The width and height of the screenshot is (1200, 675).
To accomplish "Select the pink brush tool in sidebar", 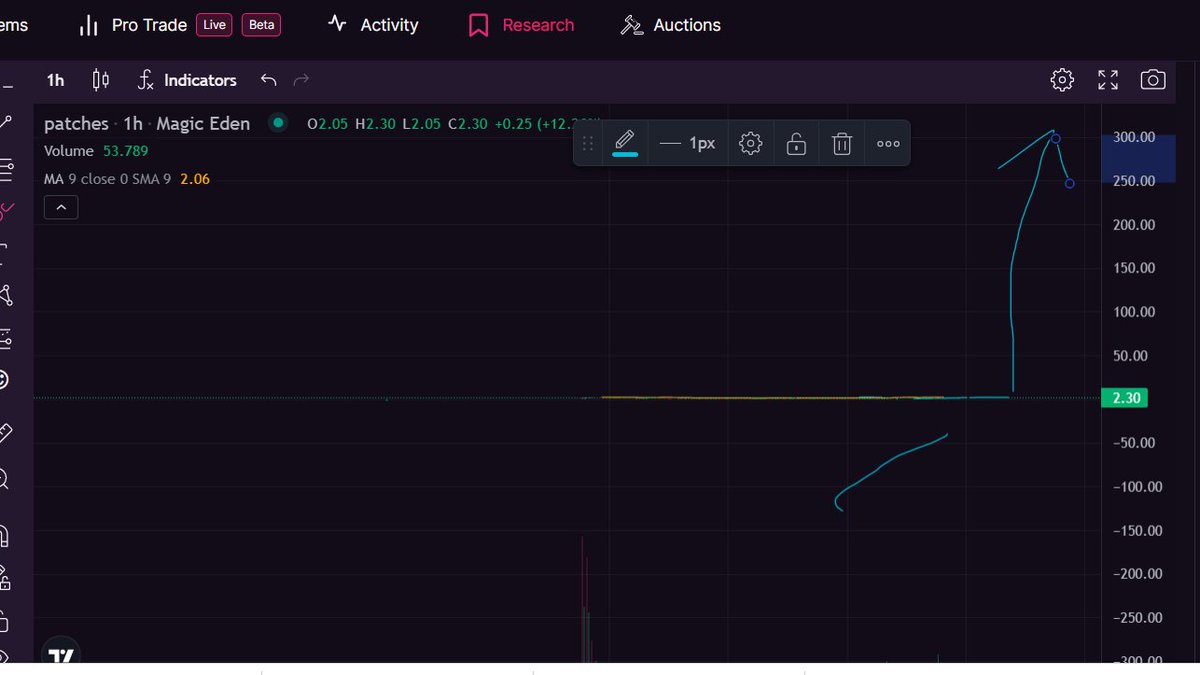I will (5, 211).
